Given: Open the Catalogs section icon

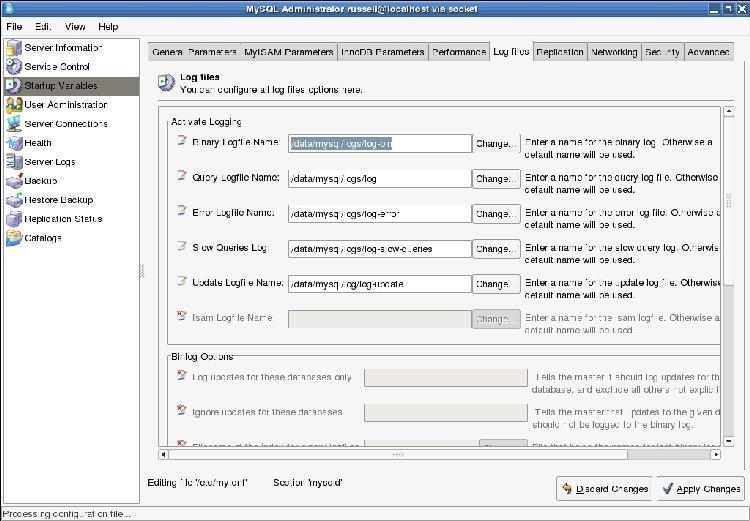Looking at the screenshot, I should click(x=14, y=238).
